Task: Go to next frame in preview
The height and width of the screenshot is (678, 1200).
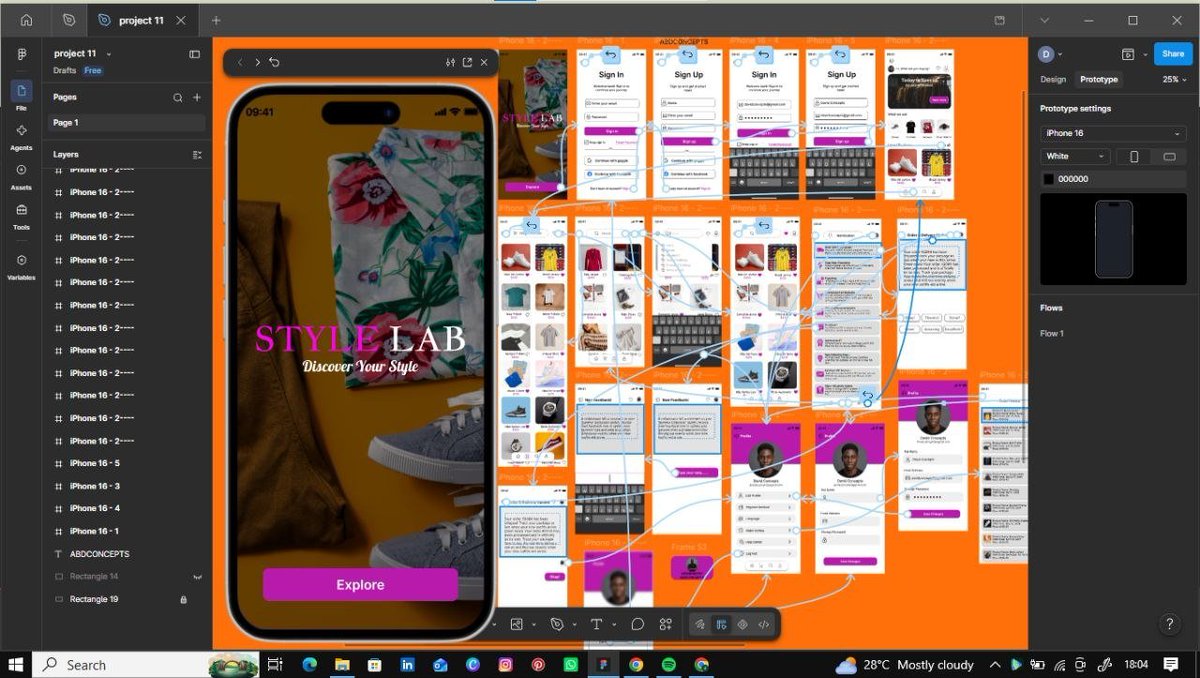Action: [x=257, y=62]
